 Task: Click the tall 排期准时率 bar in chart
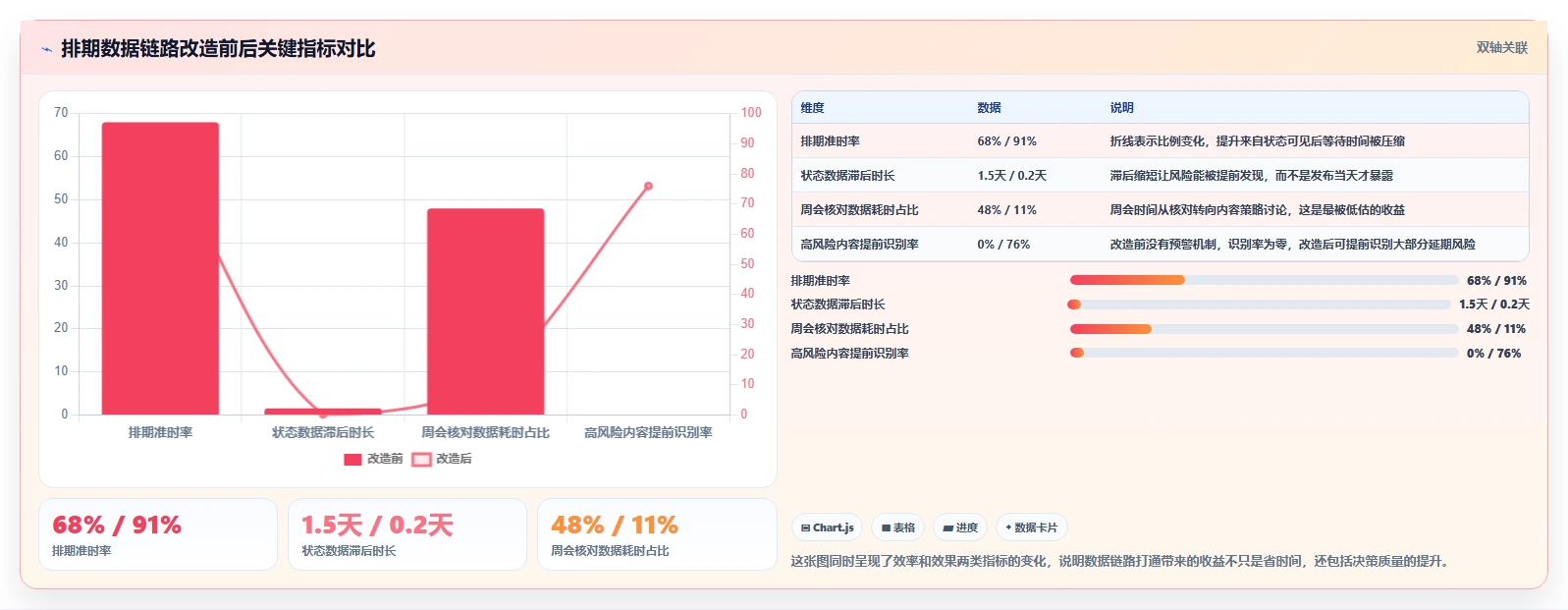pos(160,268)
